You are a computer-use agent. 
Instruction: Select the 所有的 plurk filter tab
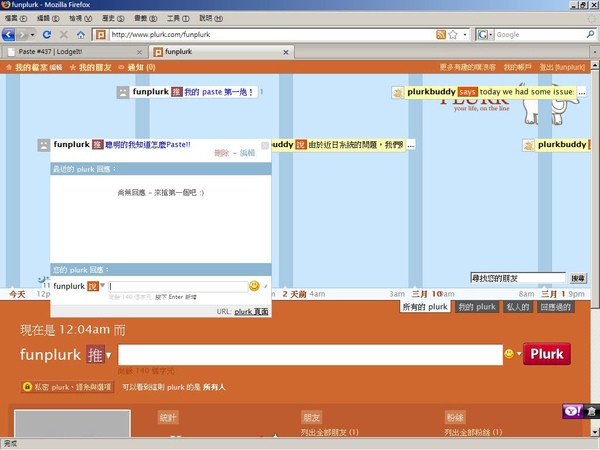tap(425, 307)
